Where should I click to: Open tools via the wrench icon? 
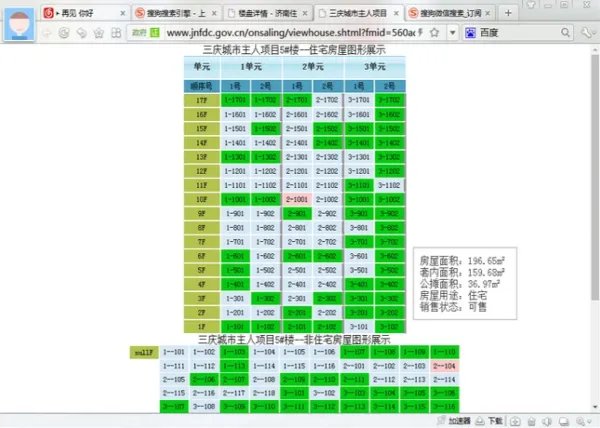(x=587, y=33)
